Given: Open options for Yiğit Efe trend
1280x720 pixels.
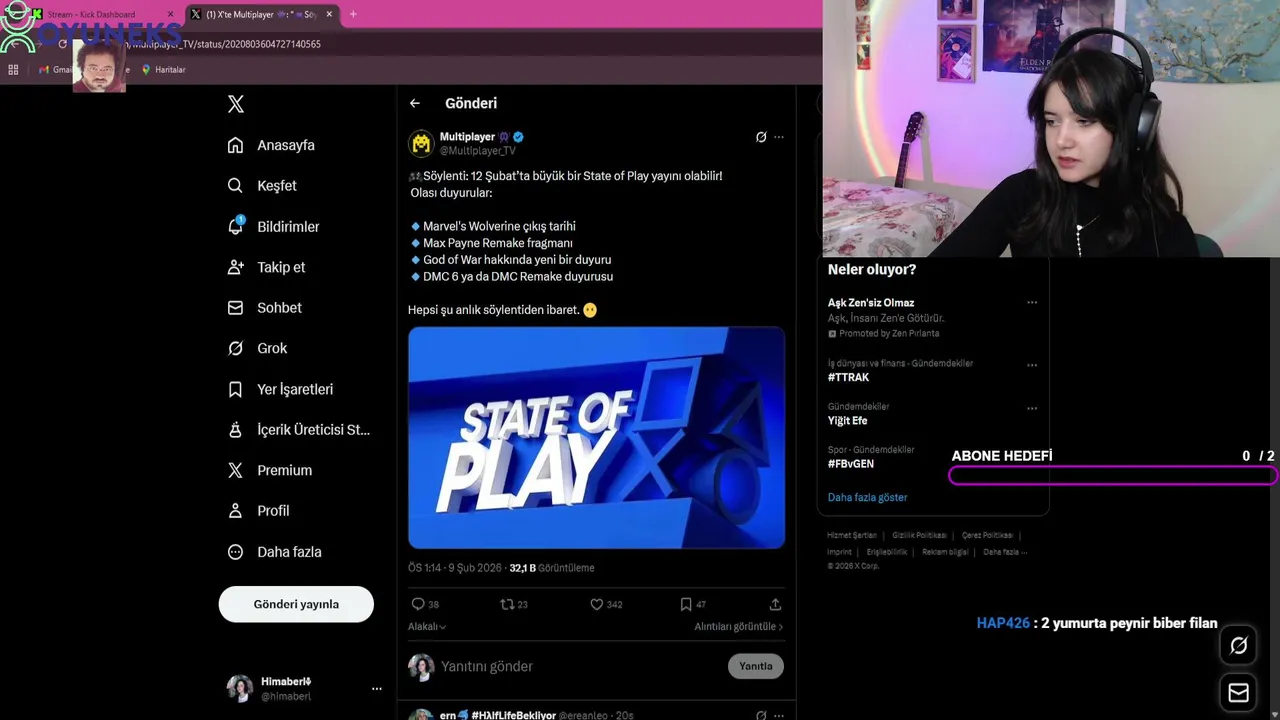Looking at the screenshot, I should coord(1032,408).
